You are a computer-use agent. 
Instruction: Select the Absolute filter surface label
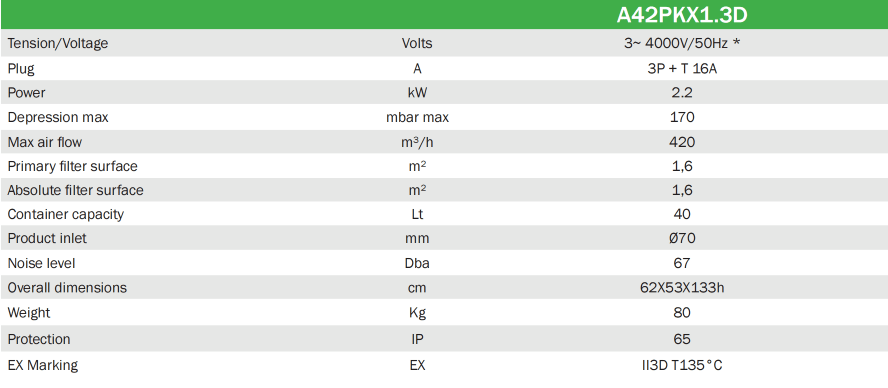tap(75, 190)
